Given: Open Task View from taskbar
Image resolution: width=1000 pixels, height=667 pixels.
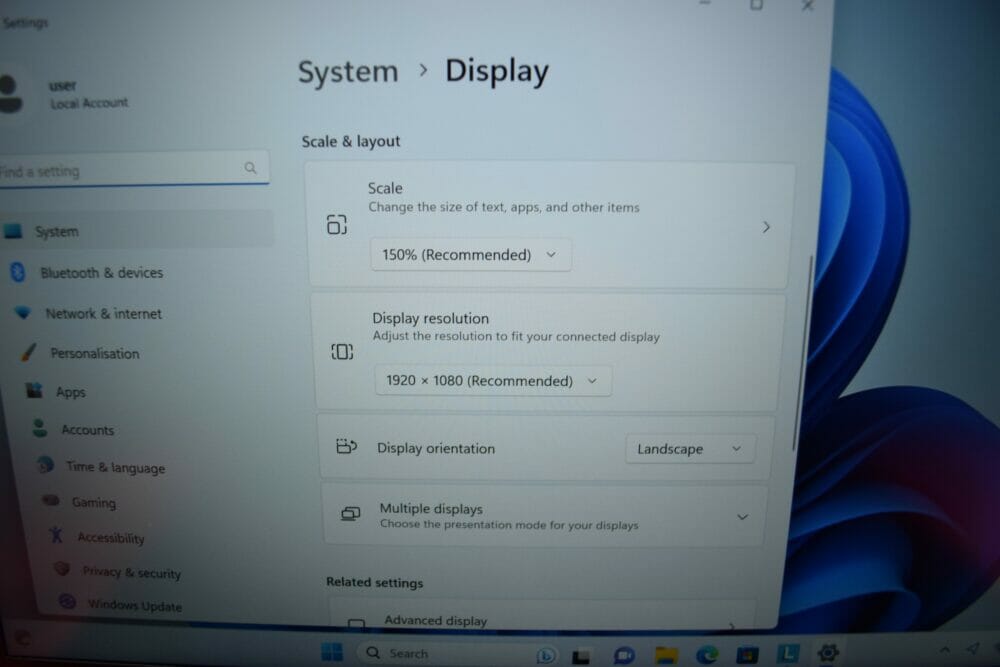Looking at the screenshot, I should [x=580, y=655].
